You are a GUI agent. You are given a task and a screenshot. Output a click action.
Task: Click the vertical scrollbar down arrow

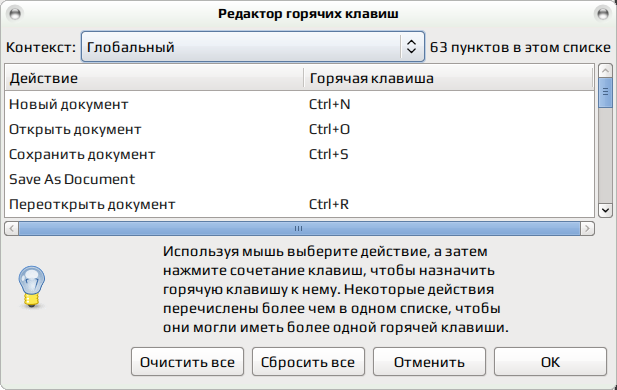[x=605, y=210]
